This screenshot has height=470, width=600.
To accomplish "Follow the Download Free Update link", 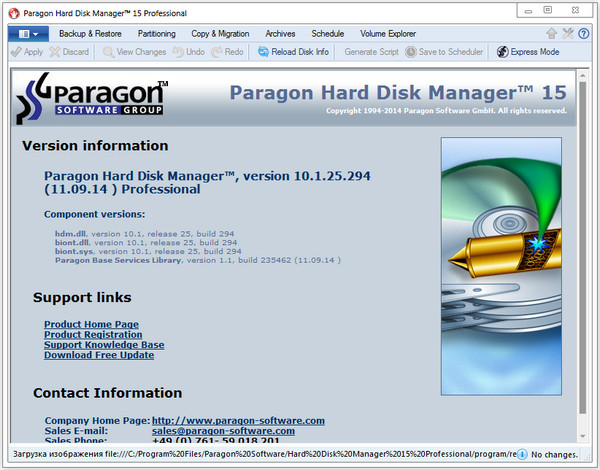I will coord(98,355).
